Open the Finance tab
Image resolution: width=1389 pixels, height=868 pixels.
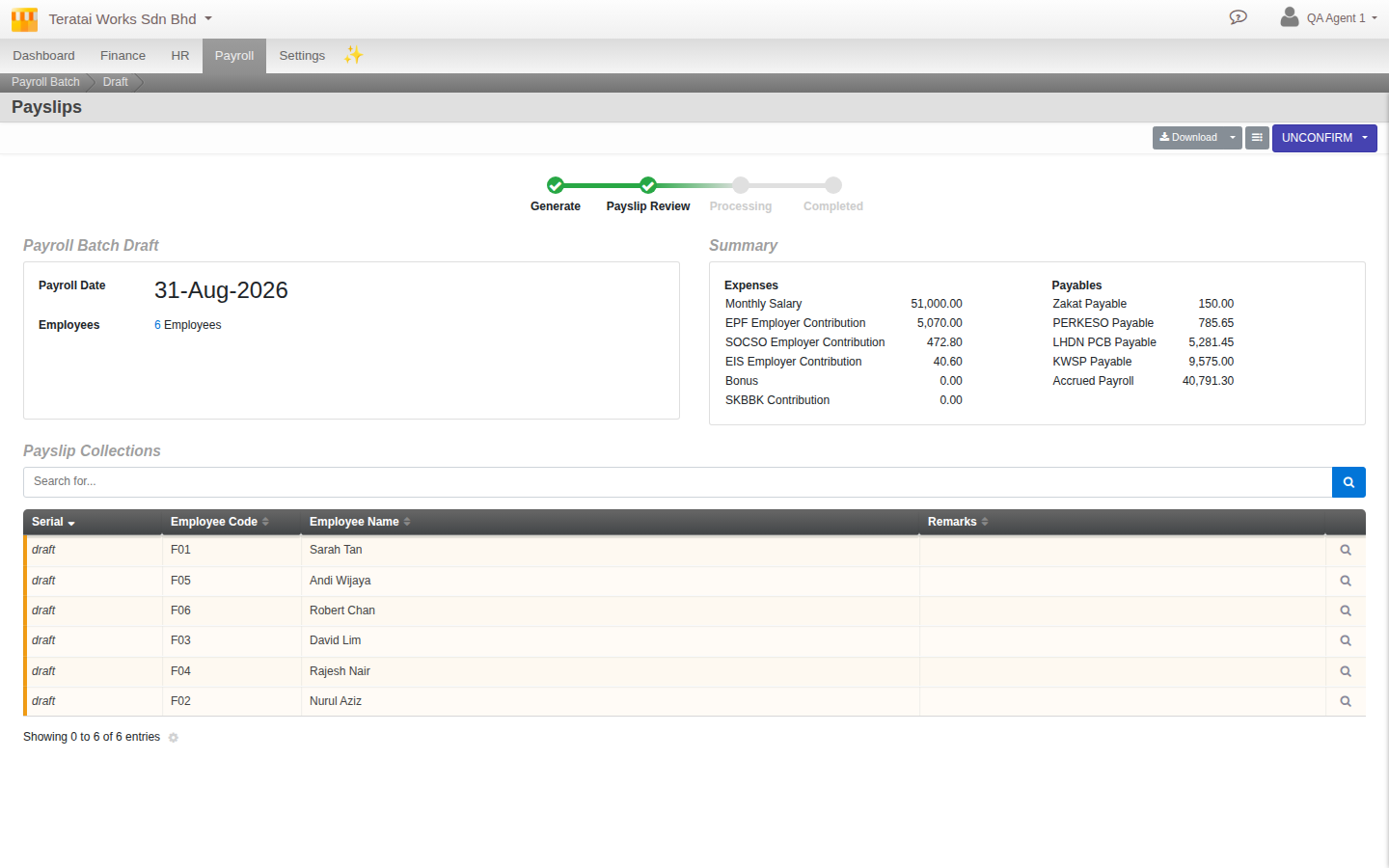tap(123, 56)
